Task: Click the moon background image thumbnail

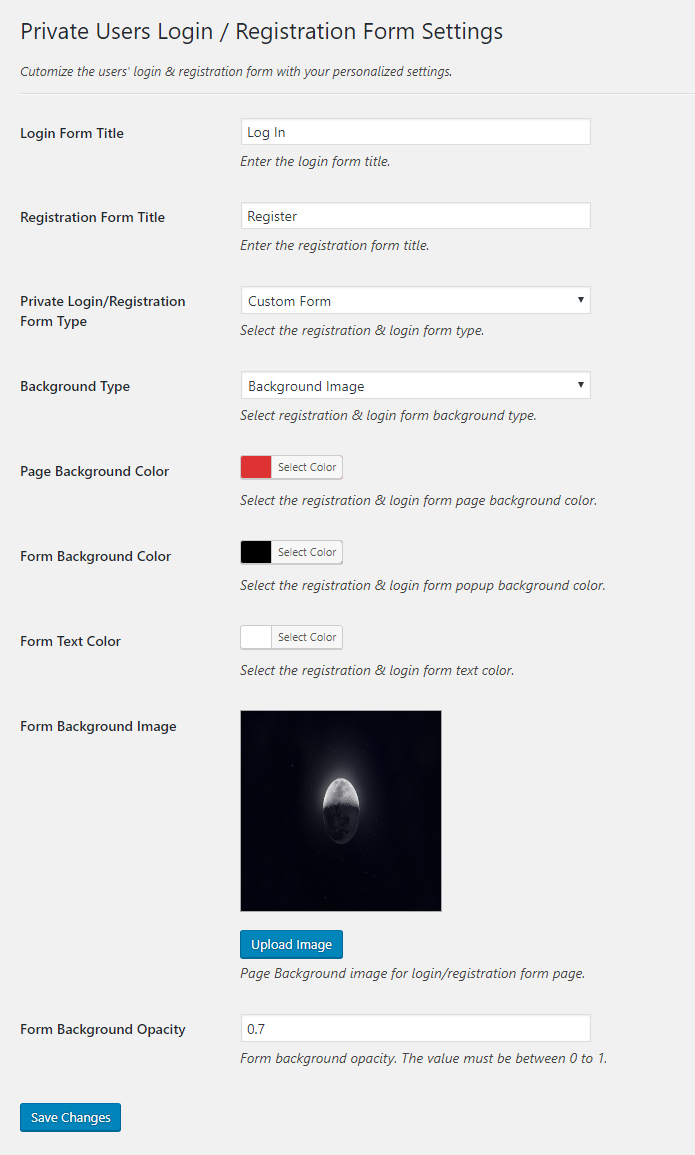Action: point(341,811)
